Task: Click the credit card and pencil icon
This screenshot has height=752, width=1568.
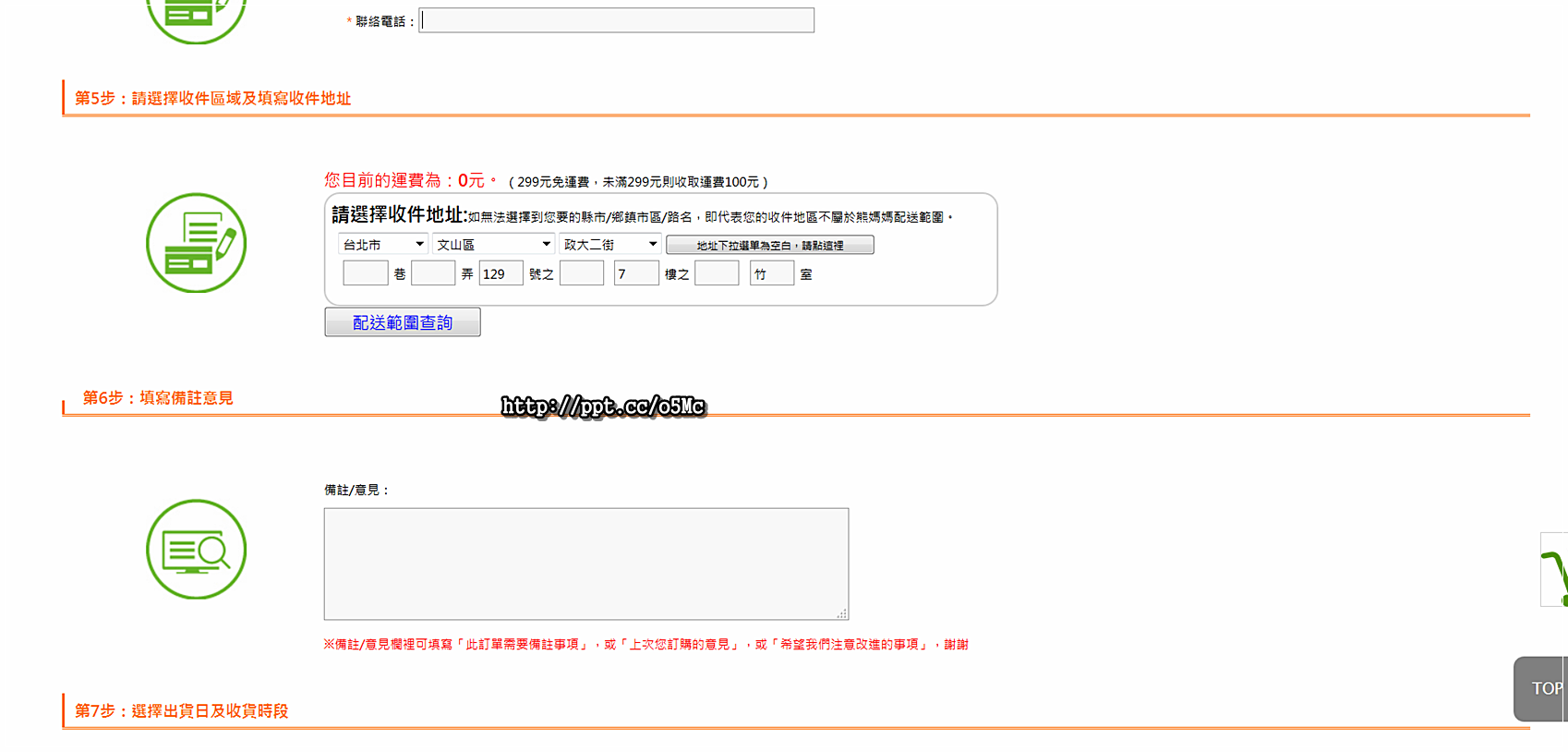Action: coord(196,243)
